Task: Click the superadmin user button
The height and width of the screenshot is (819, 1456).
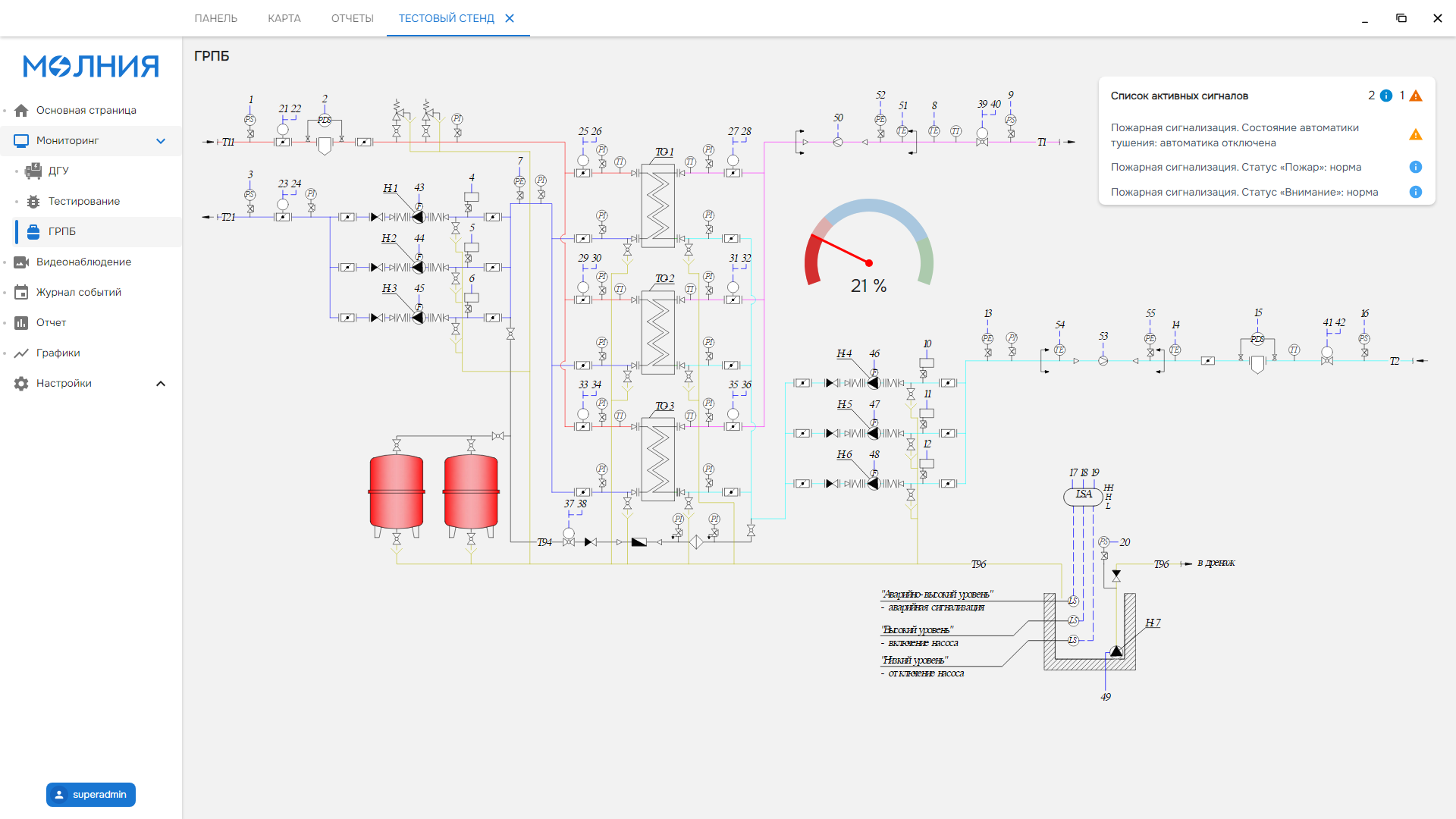Action: (91, 794)
